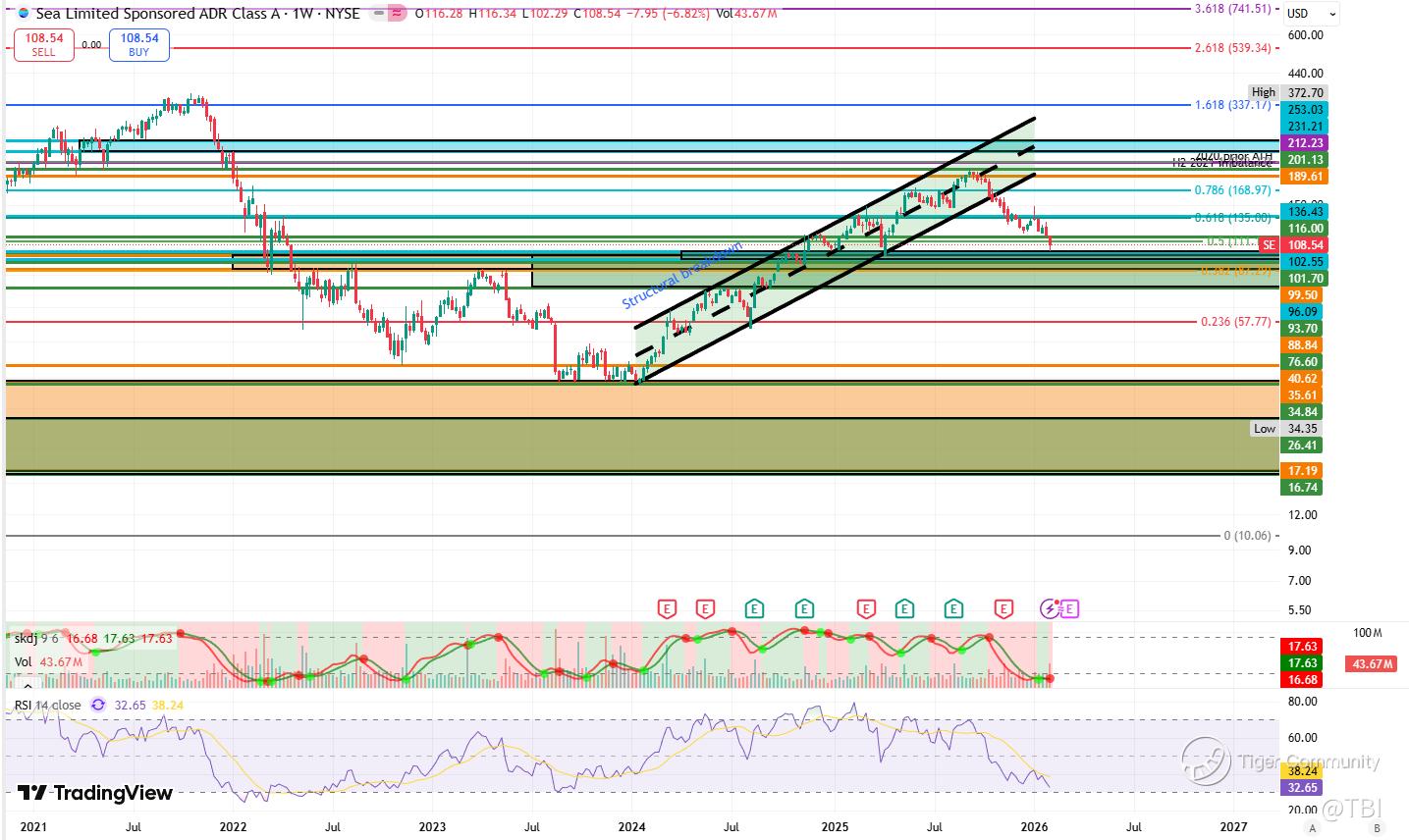The width and height of the screenshot is (1409, 840).
Task: Click the '0.236 (57.77)' Fibonacci label
Action: 1236,322
